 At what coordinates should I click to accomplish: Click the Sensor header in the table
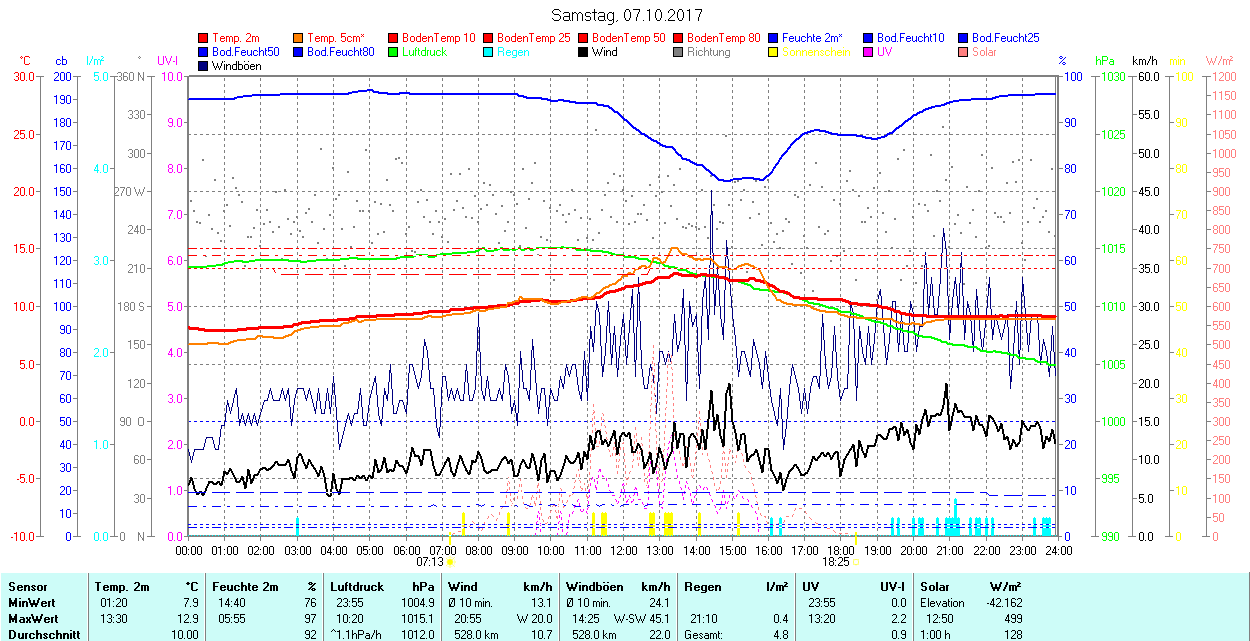coord(28,587)
